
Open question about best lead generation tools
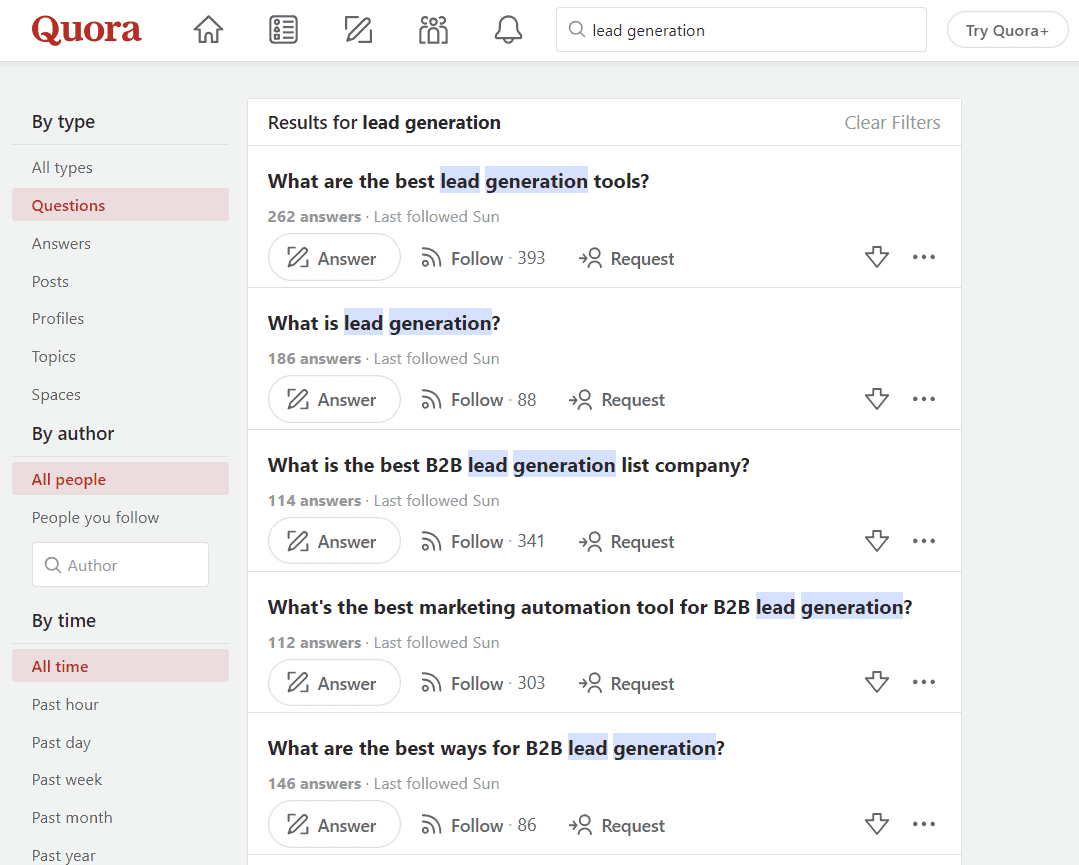pyautogui.click(x=458, y=181)
